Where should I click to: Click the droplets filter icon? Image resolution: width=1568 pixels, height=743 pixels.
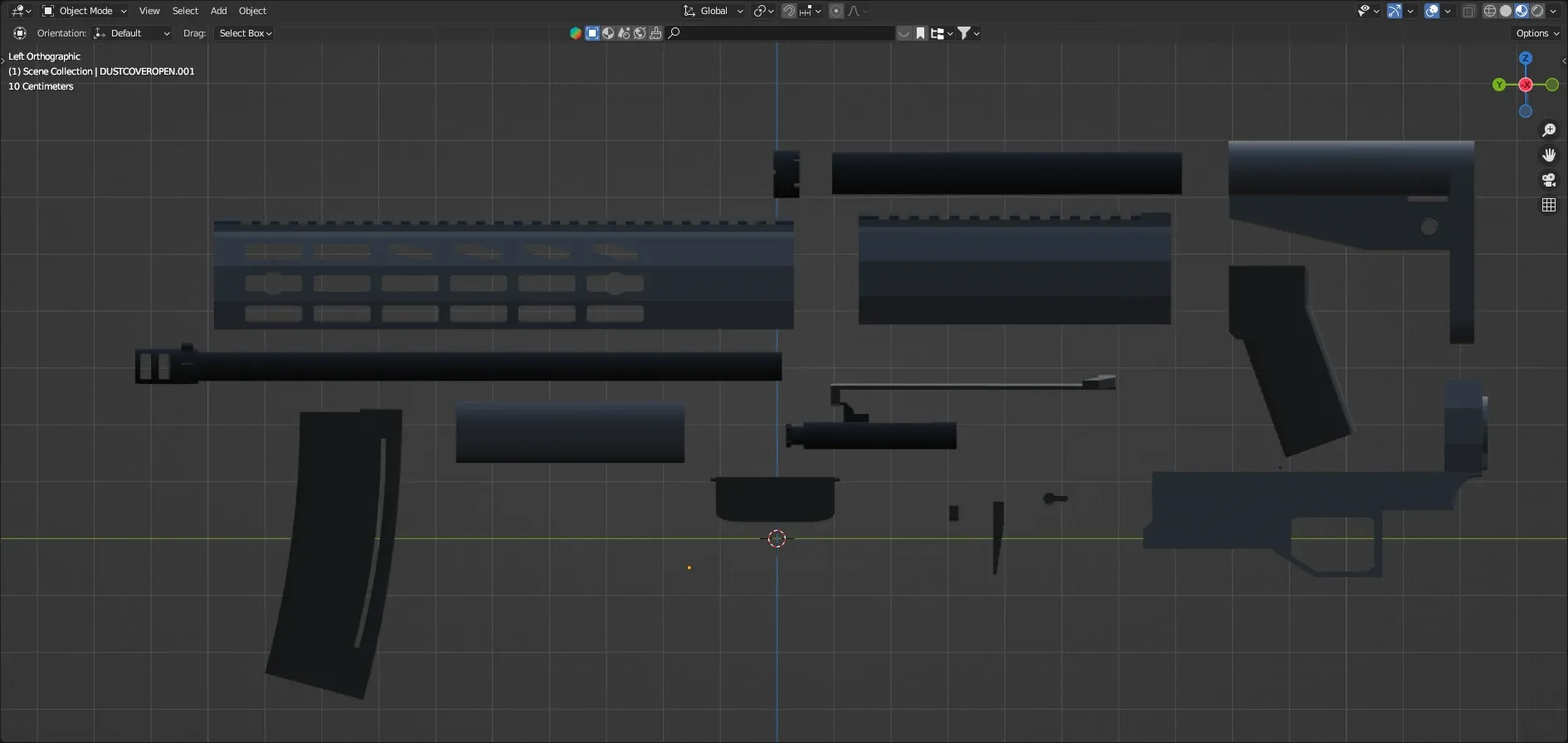[x=624, y=33]
